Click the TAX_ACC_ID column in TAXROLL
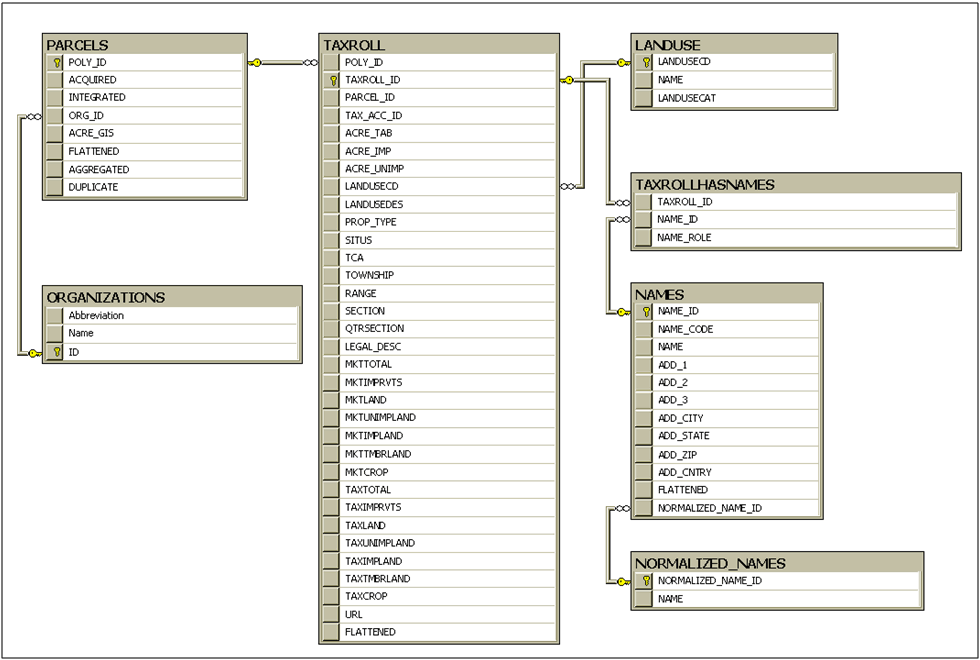This screenshot has height=660, width=980. 439,116
